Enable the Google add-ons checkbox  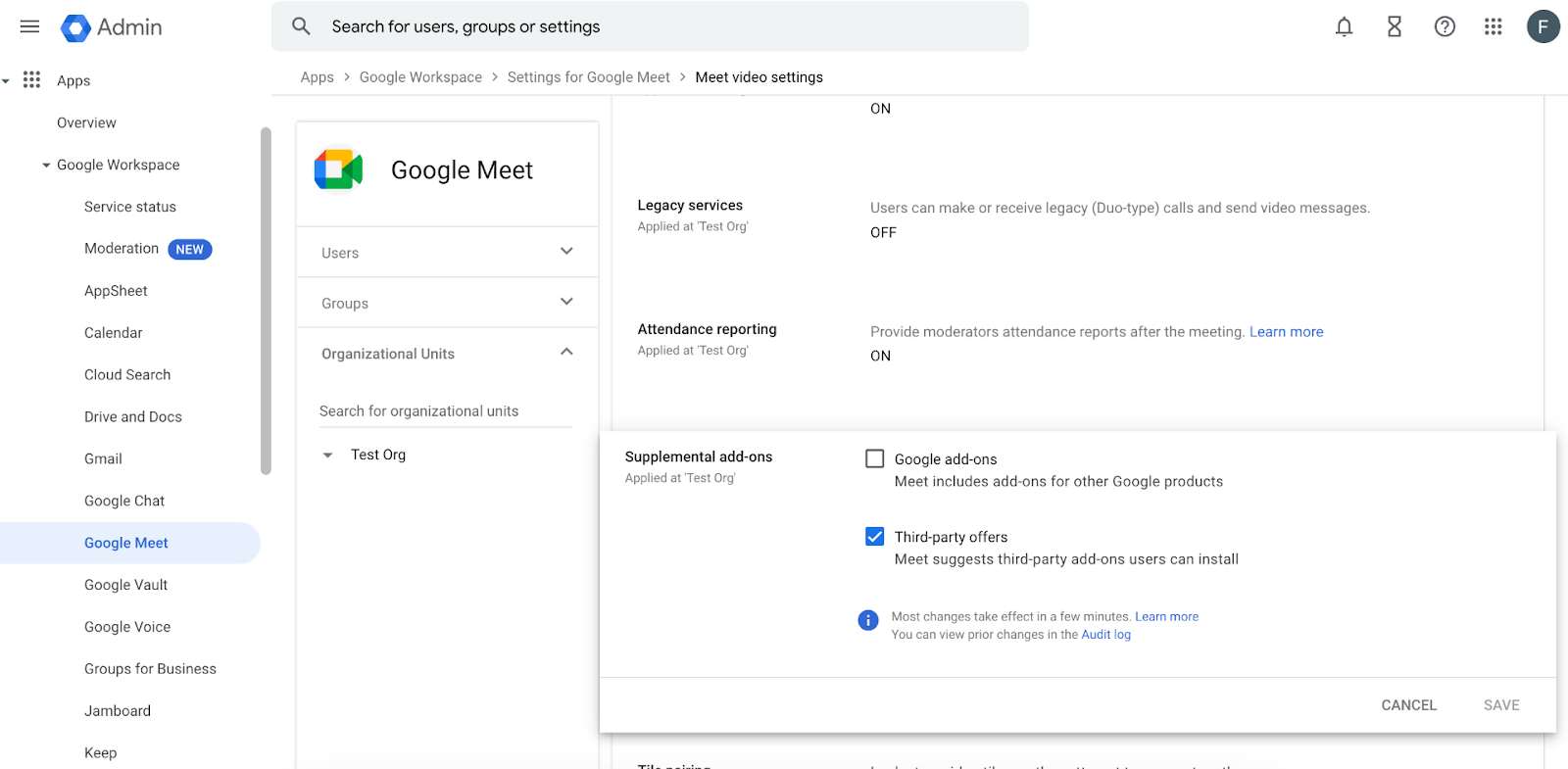(x=875, y=458)
